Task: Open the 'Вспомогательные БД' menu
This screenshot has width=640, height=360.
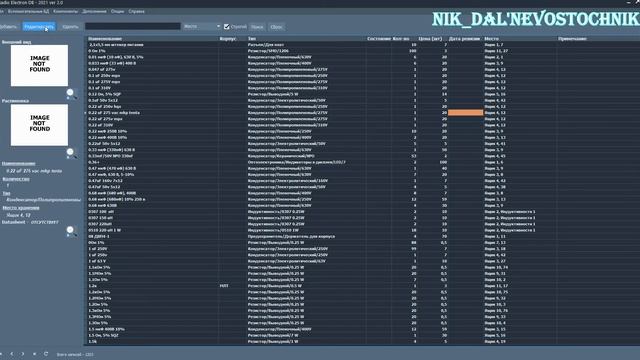Action: click(28, 11)
